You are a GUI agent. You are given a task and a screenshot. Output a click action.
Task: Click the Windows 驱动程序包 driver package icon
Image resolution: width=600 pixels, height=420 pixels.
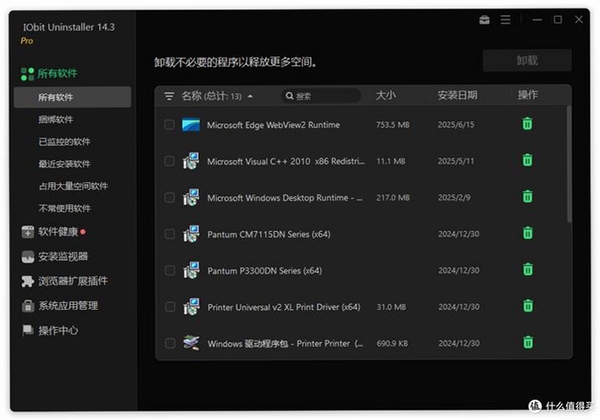click(x=191, y=342)
